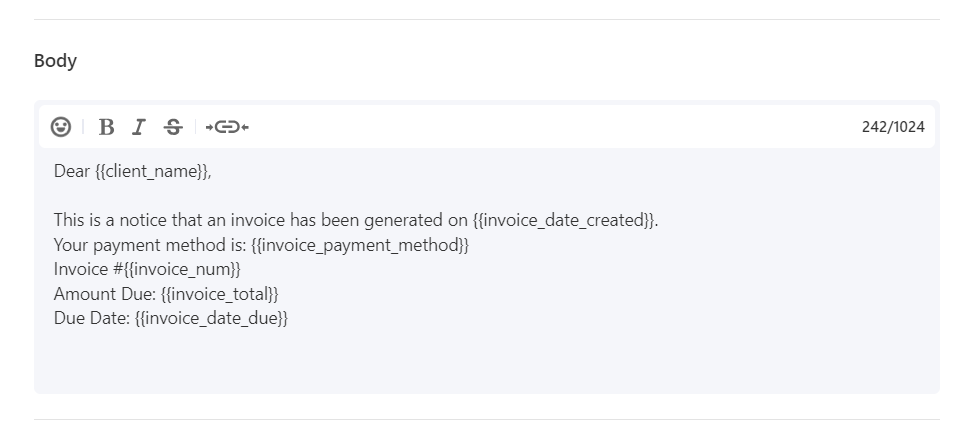This screenshot has height=426, width=964.
Task: Toggle bold formatting
Action: (x=106, y=127)
